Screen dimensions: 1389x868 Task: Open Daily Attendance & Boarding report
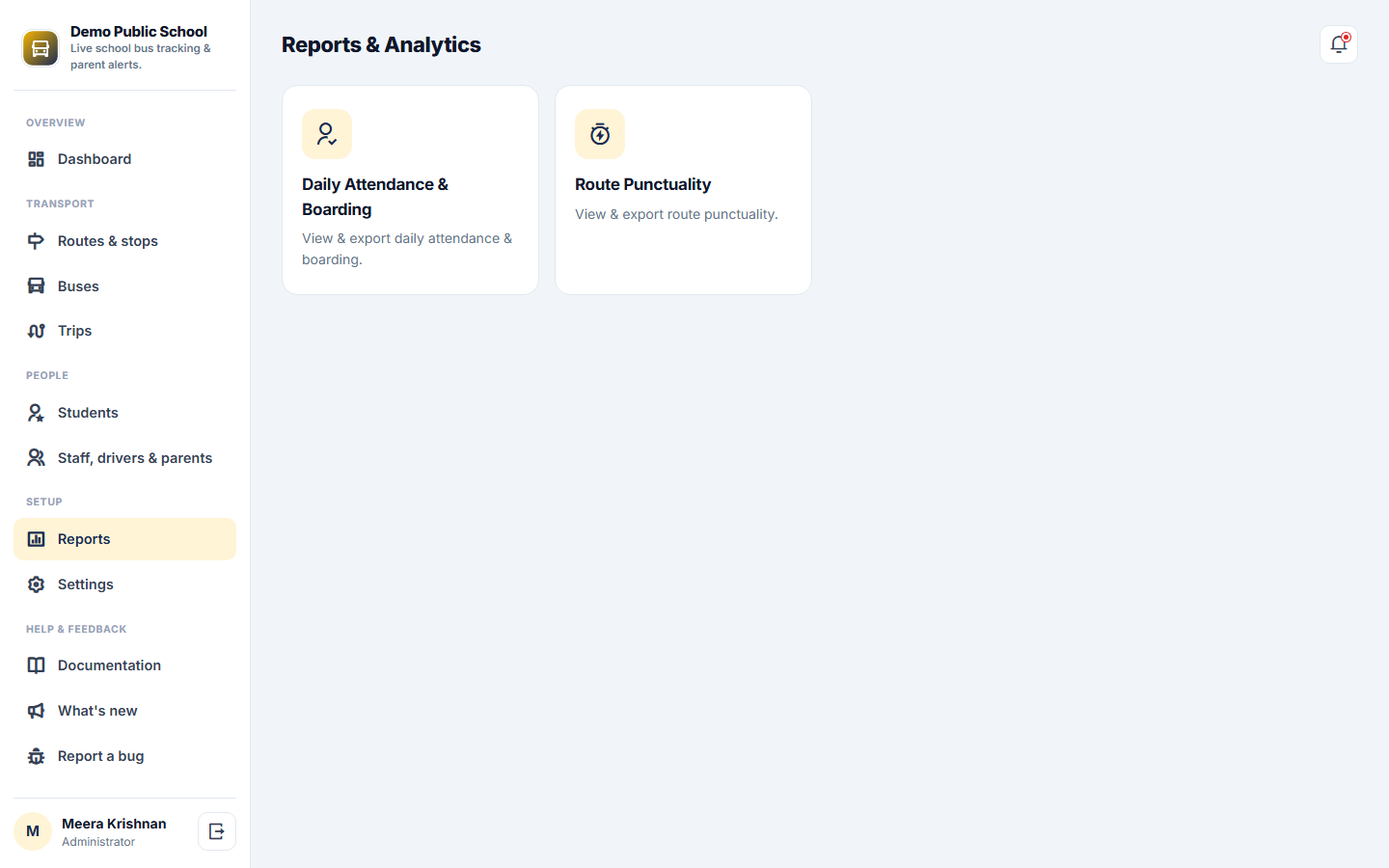(410, 190)
